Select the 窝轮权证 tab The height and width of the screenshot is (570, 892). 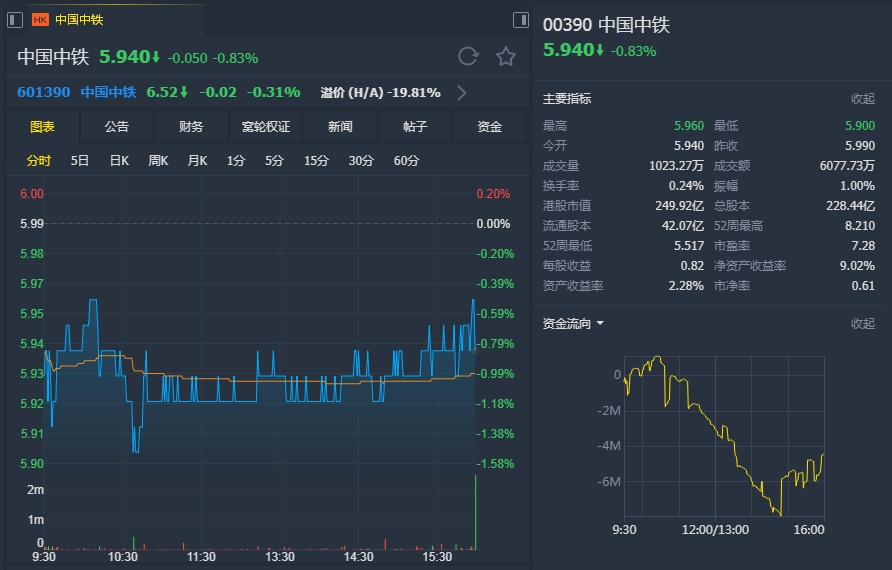point(266,127)
